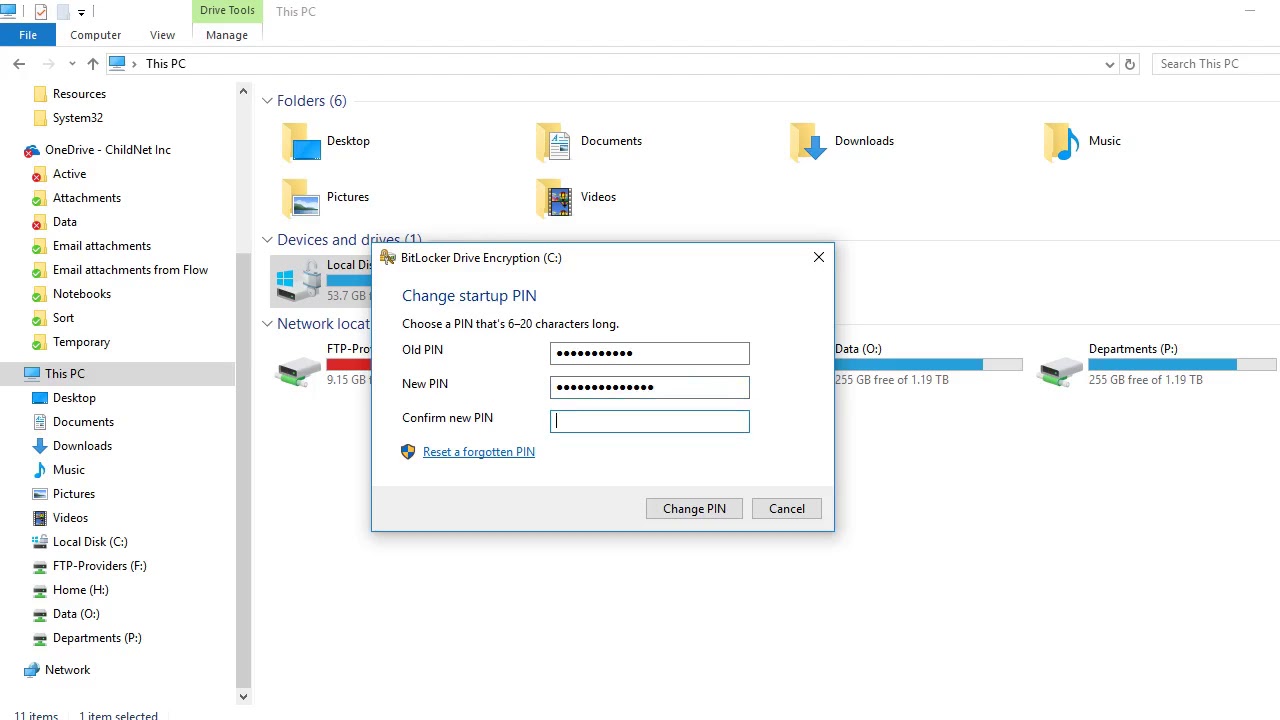Image resolution: width=1280 pixels, height=720 pixels.
Task: Close the BitLocker Drive Encryption dialog
Action: (819, 258)
